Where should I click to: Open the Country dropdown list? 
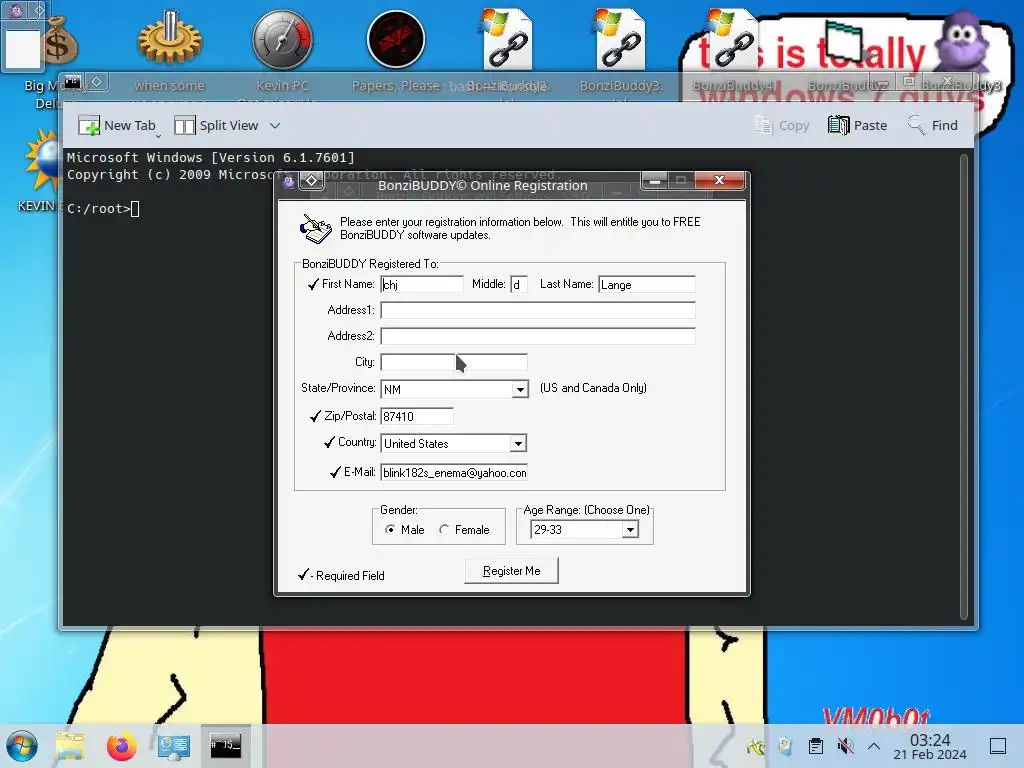(518, 443)
